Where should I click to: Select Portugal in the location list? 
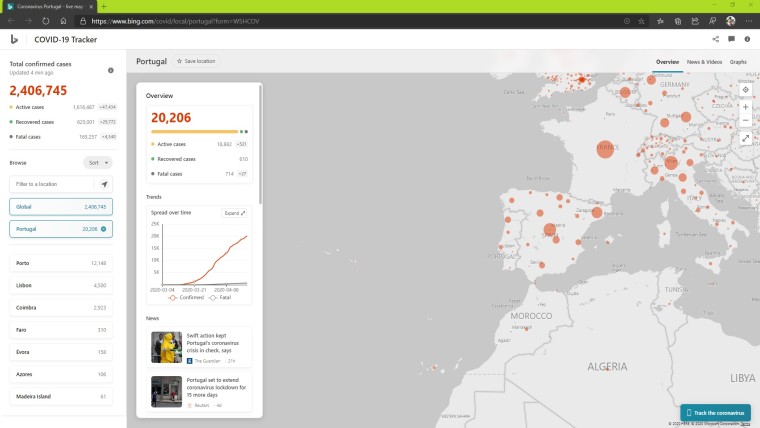point(61,229)
